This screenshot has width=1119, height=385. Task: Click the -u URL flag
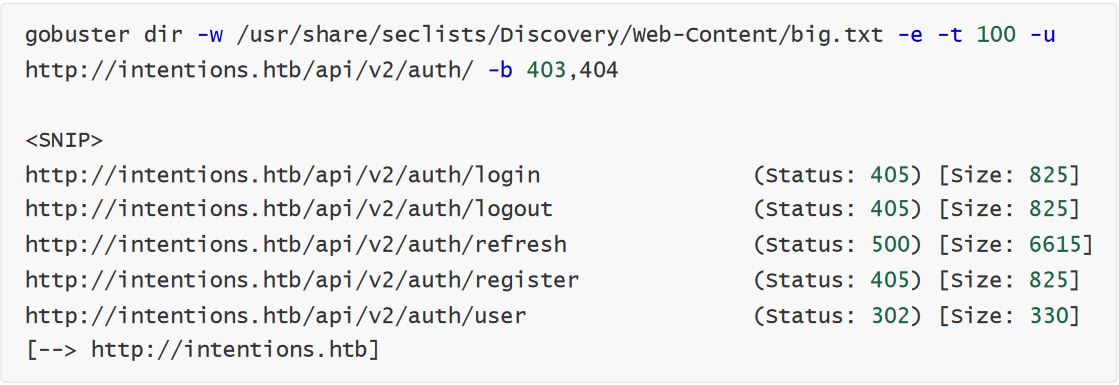click(x=1042, y=35)
